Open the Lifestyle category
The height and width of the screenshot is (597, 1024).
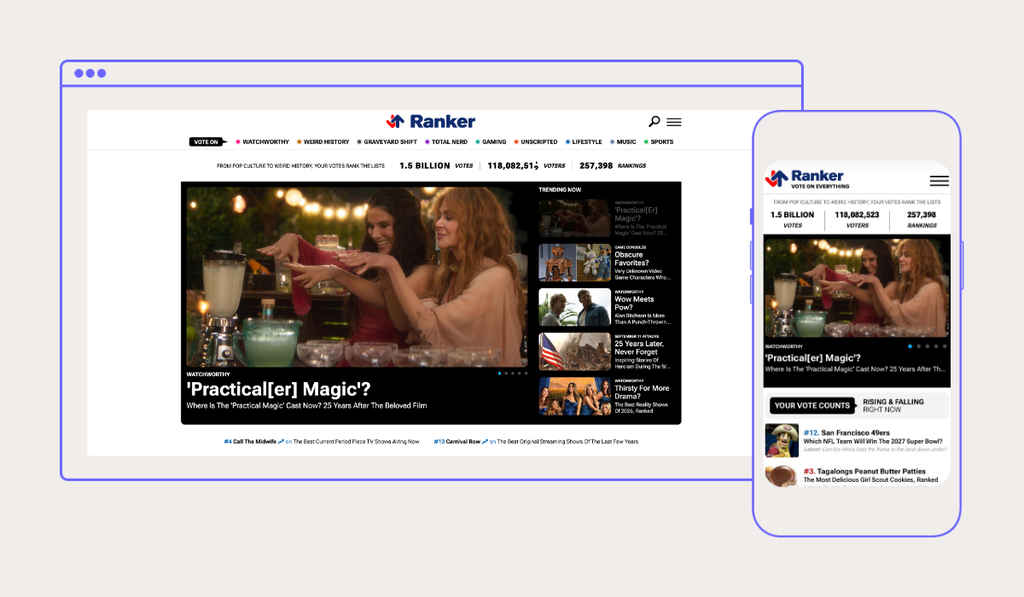(584, 142)
